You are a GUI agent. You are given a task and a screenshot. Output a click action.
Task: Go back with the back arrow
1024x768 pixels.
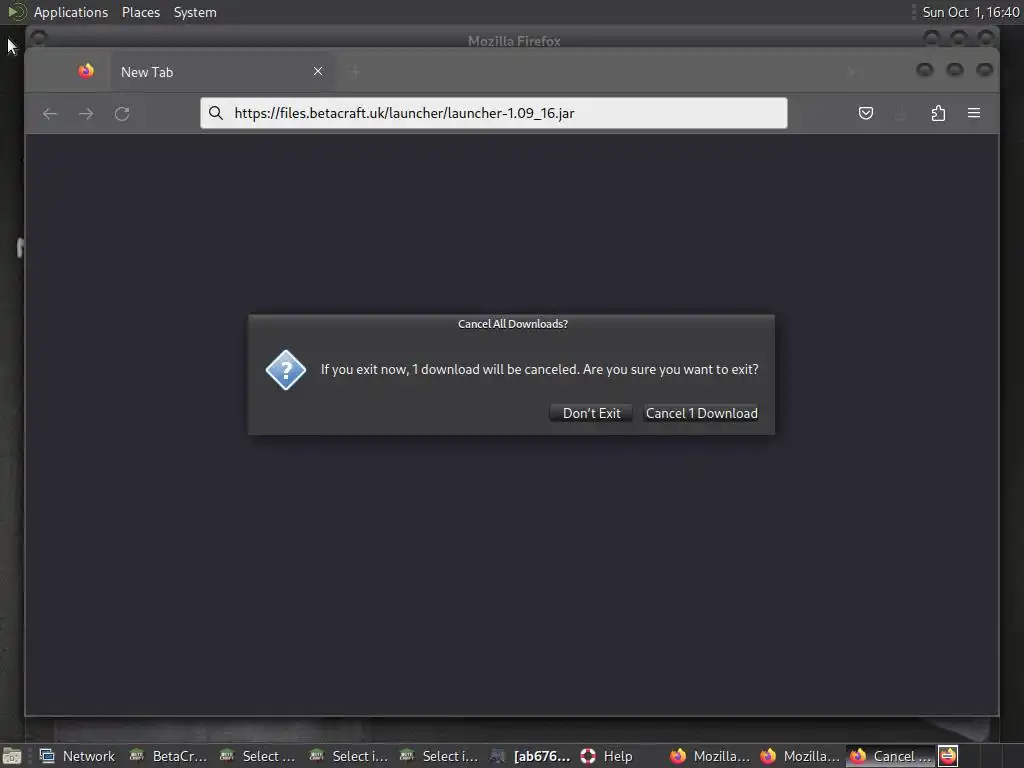pos(50,114)
